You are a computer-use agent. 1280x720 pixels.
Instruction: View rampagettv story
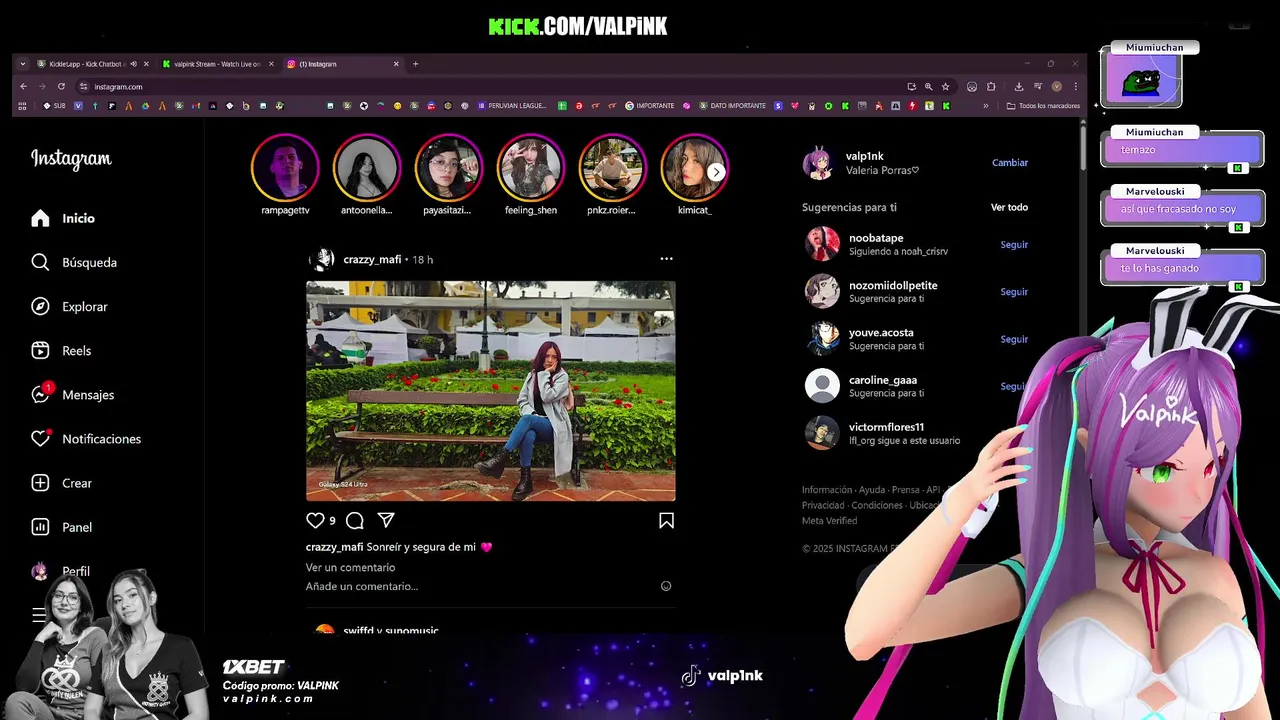[x=285, y=168]
